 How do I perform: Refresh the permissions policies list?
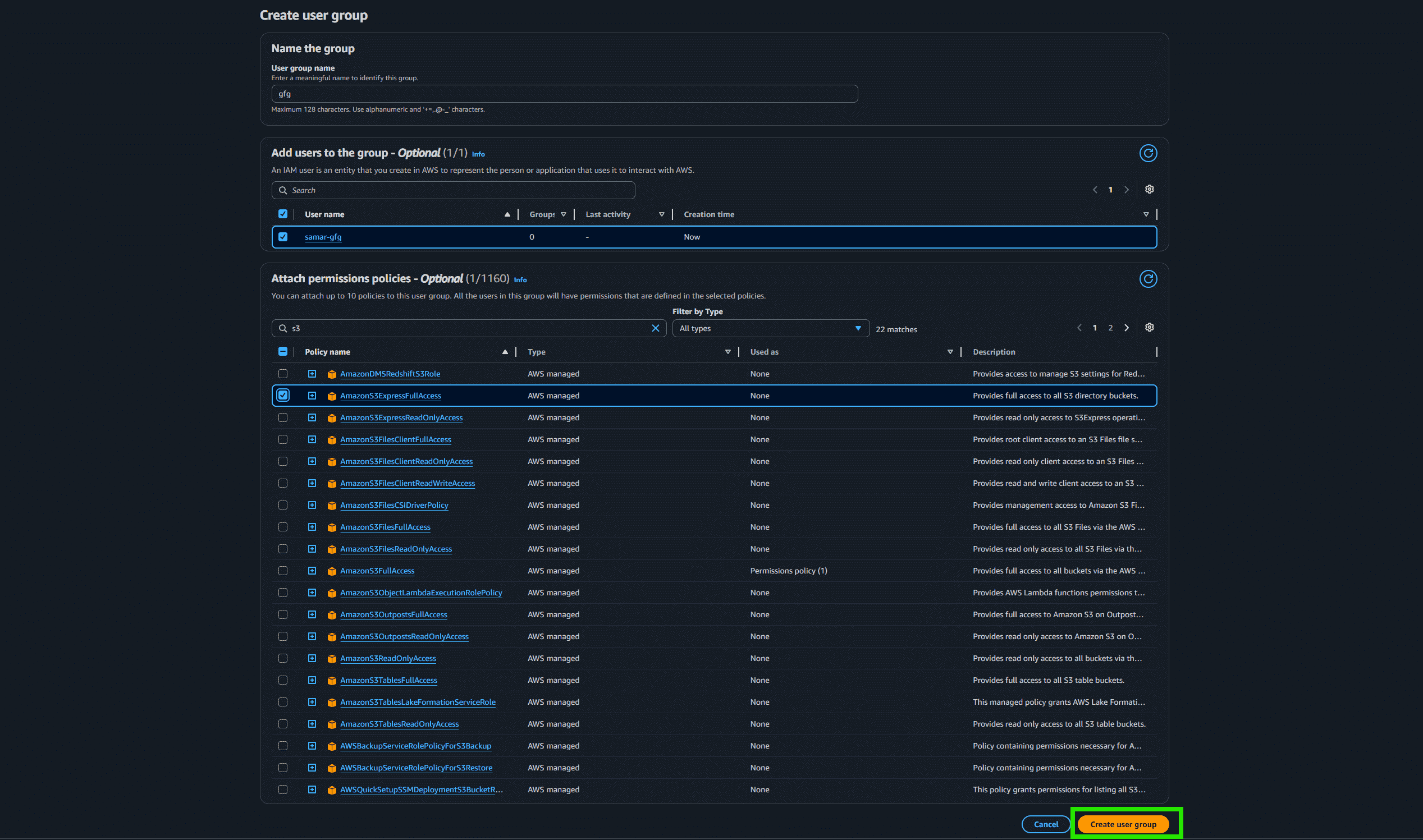click(x=1148, y=278)
